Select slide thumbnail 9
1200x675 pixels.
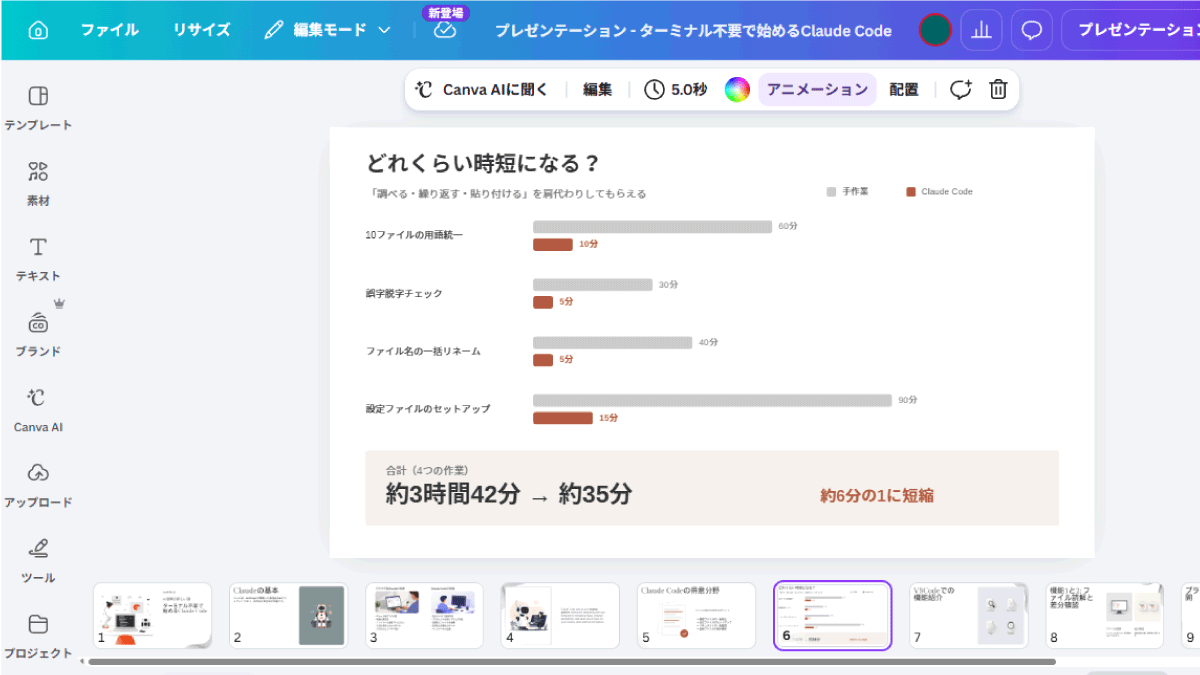[x=1190, y=616]
